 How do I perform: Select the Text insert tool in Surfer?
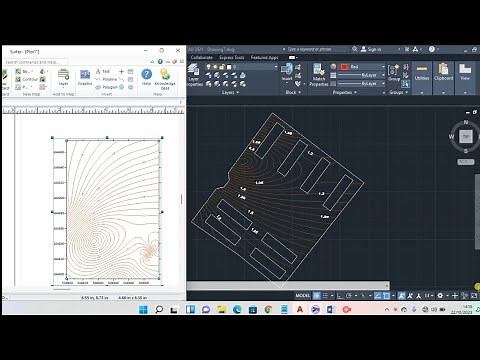(103, 71)
